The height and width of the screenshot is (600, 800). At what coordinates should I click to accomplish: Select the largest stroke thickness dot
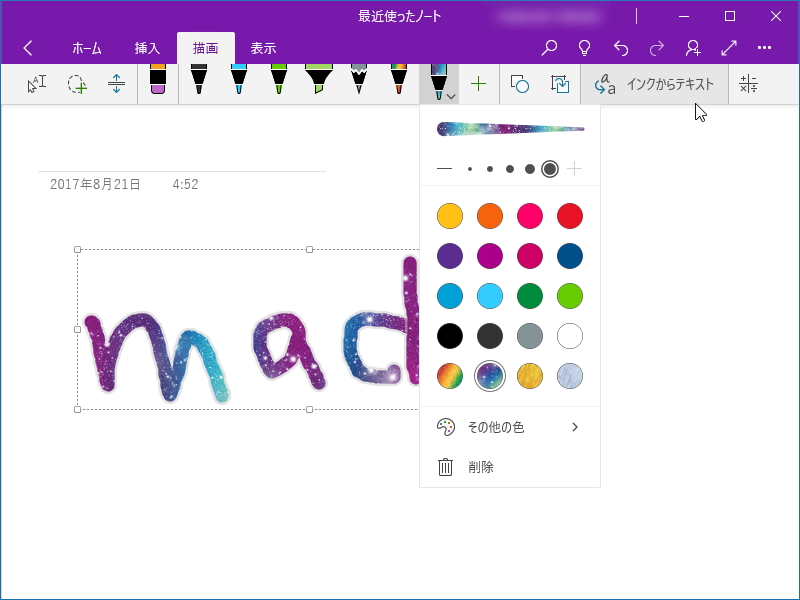[x=550, y=169]
